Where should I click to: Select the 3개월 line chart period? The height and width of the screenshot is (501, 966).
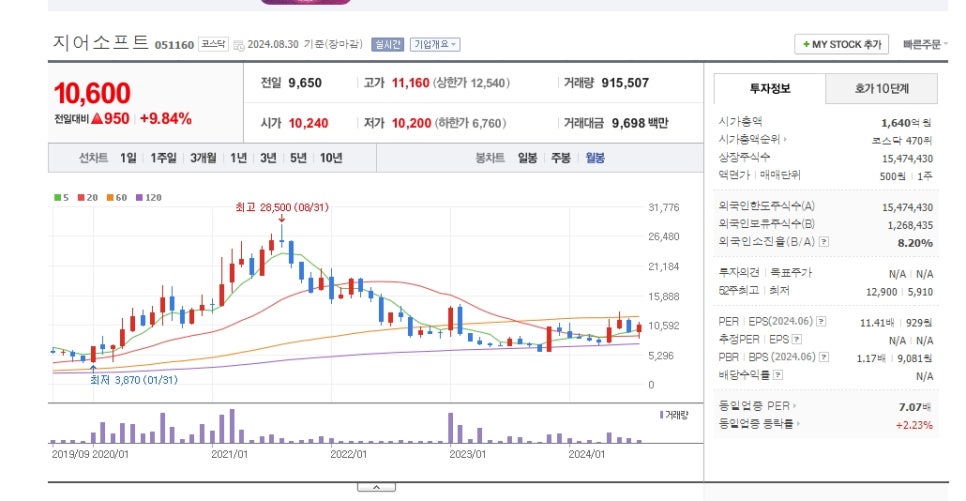click(x=203, y=158)
